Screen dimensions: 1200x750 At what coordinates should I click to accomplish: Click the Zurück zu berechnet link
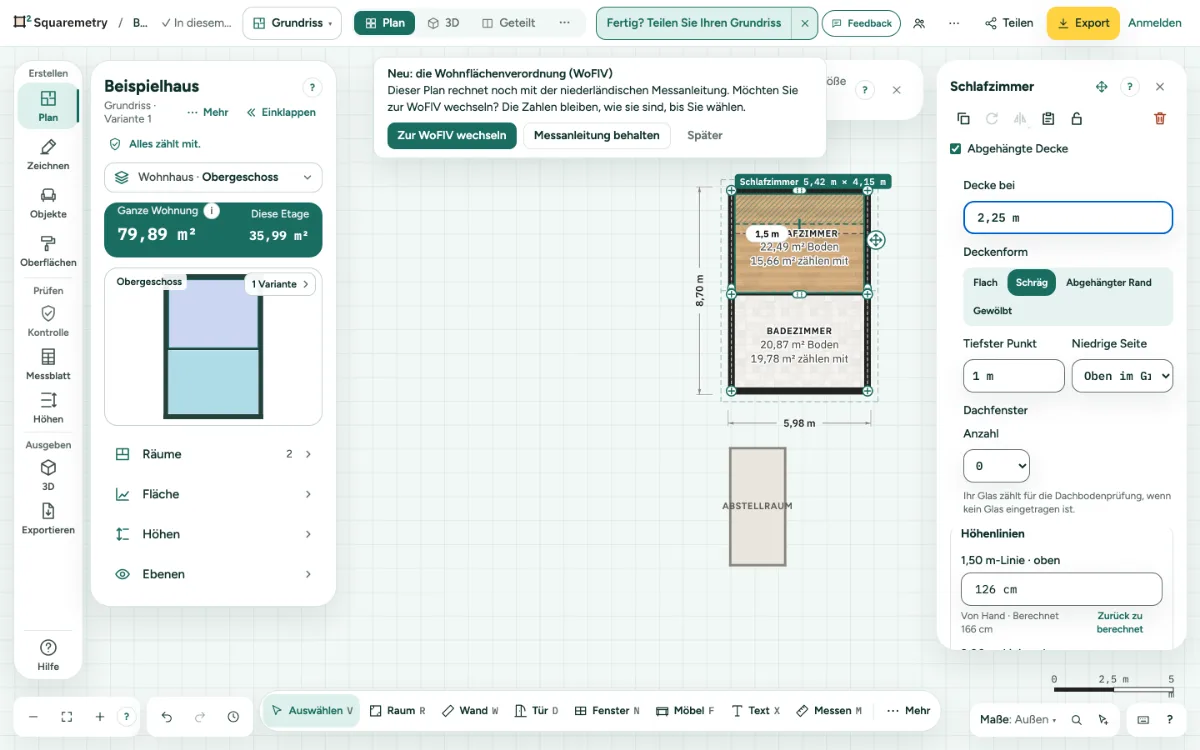click(1120, 623)
